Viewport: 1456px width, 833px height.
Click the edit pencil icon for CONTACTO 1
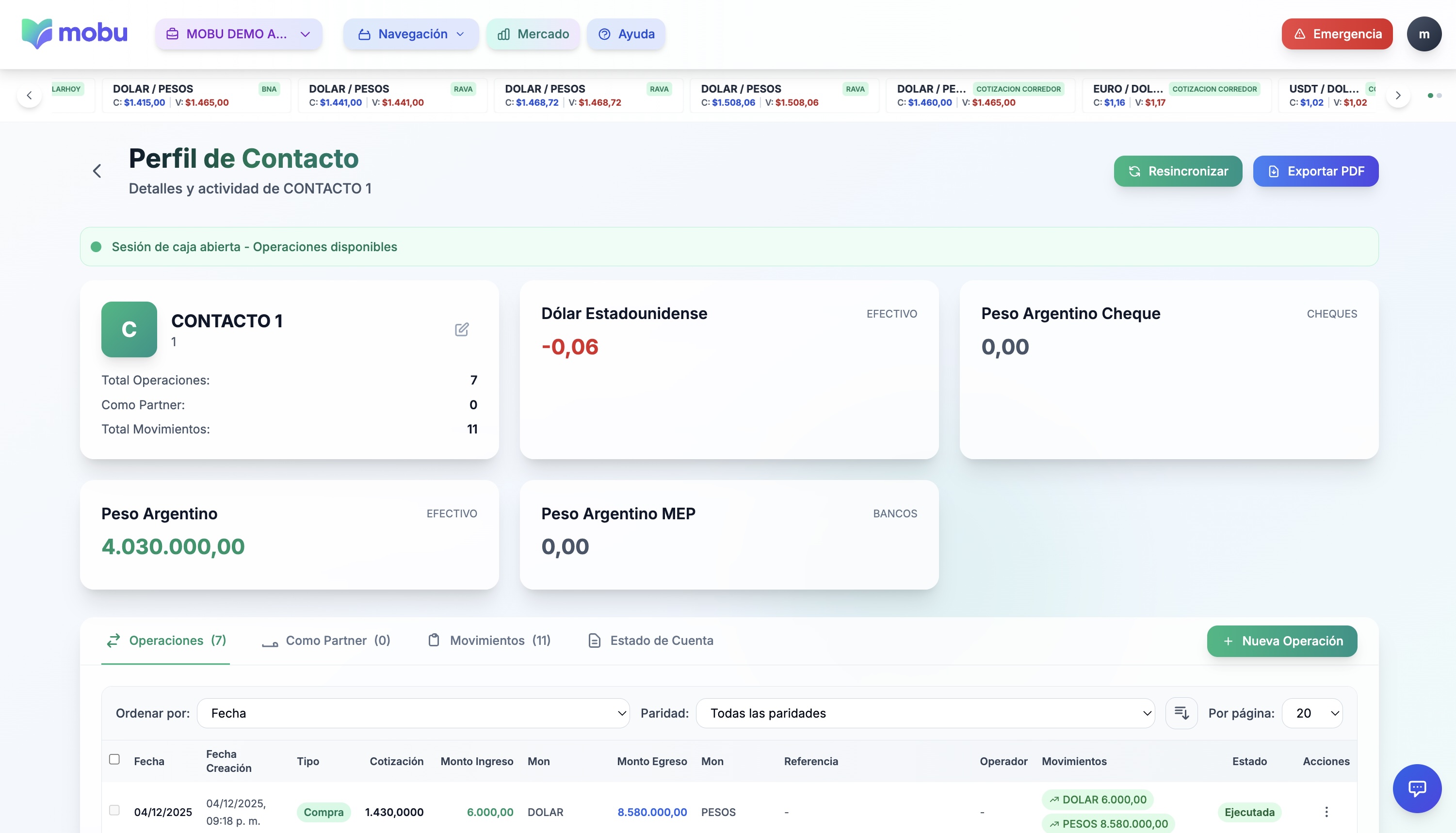tap(462, 329)
